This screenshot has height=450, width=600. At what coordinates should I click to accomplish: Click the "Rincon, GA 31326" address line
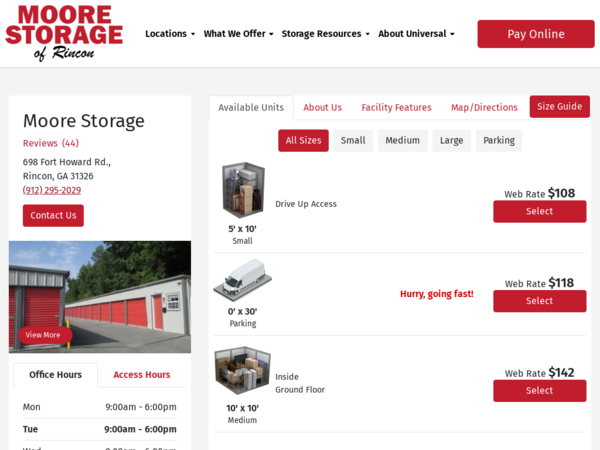click(x=58, y=176)
